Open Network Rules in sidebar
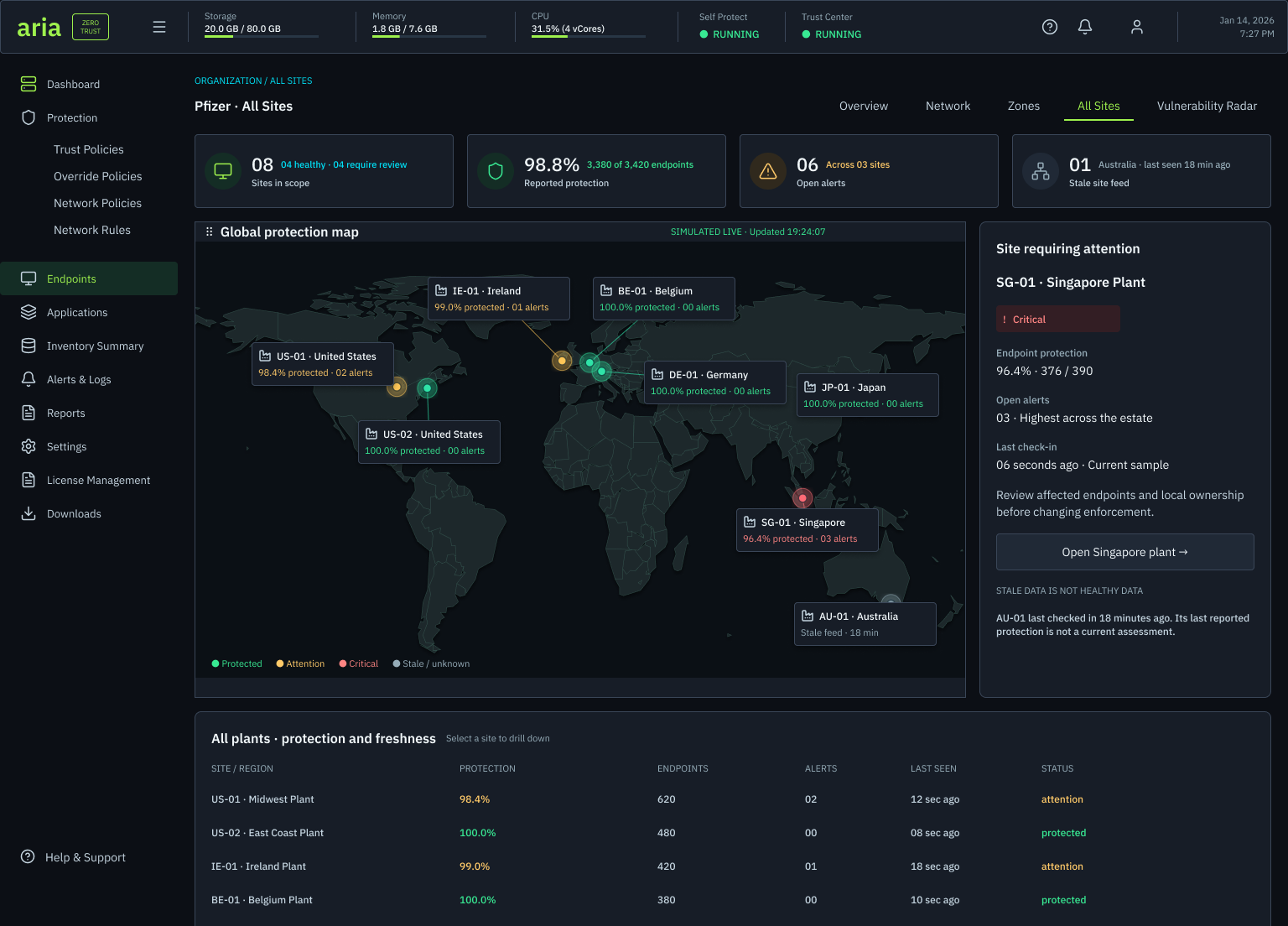The image size is (1288, 926). point(92,230)
